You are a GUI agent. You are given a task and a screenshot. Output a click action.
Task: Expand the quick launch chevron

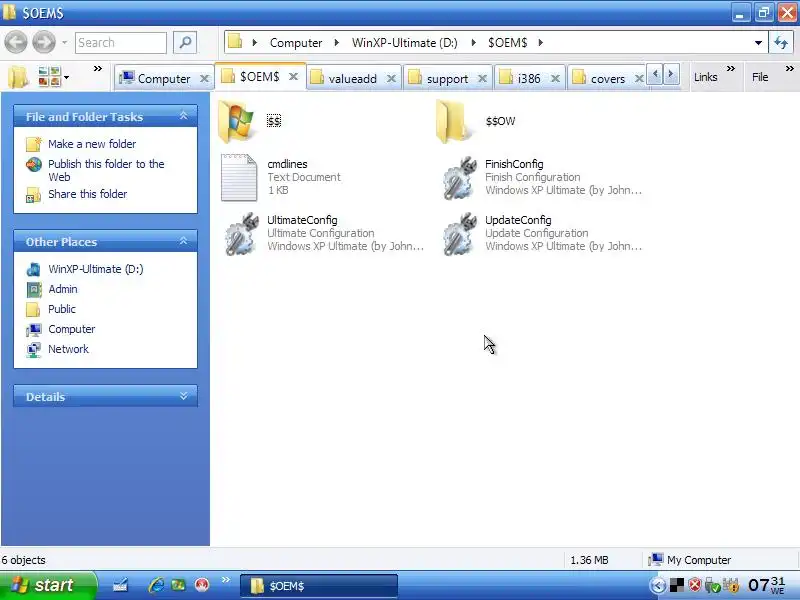[226, 580]
